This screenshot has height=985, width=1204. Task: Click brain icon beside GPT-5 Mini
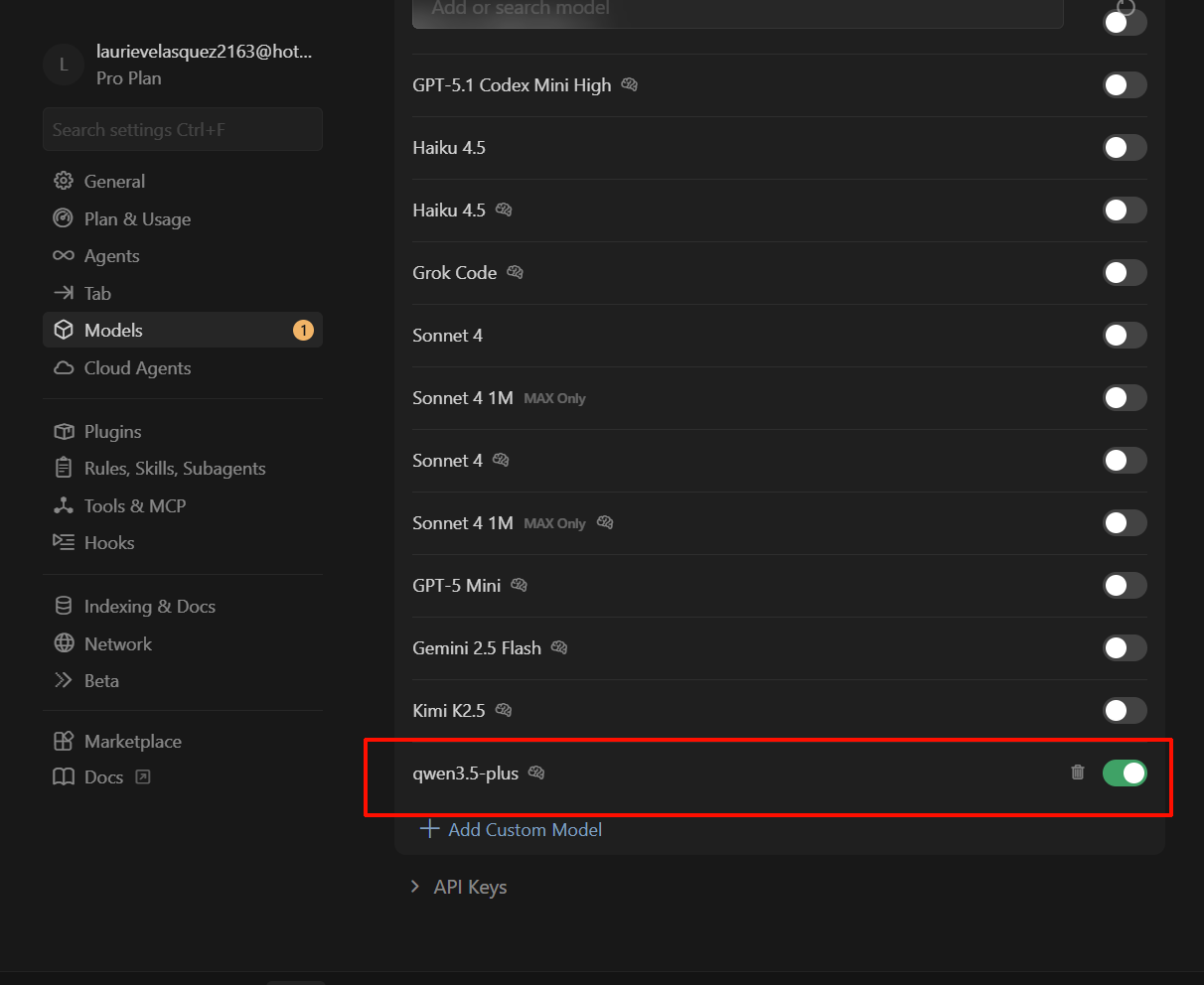[x=519, y=585]
